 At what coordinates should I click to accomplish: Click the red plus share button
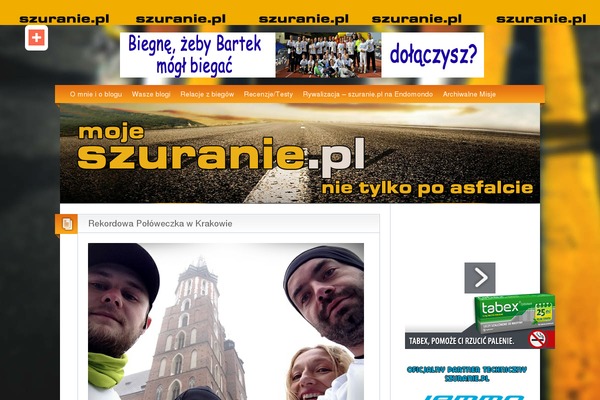pyautogui.click(x=36, y=38)
